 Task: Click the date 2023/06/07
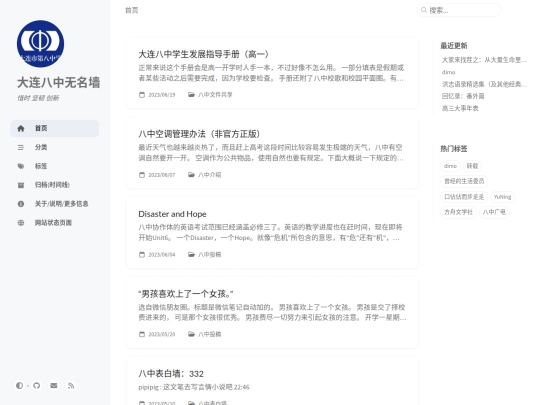pos(162,175)
